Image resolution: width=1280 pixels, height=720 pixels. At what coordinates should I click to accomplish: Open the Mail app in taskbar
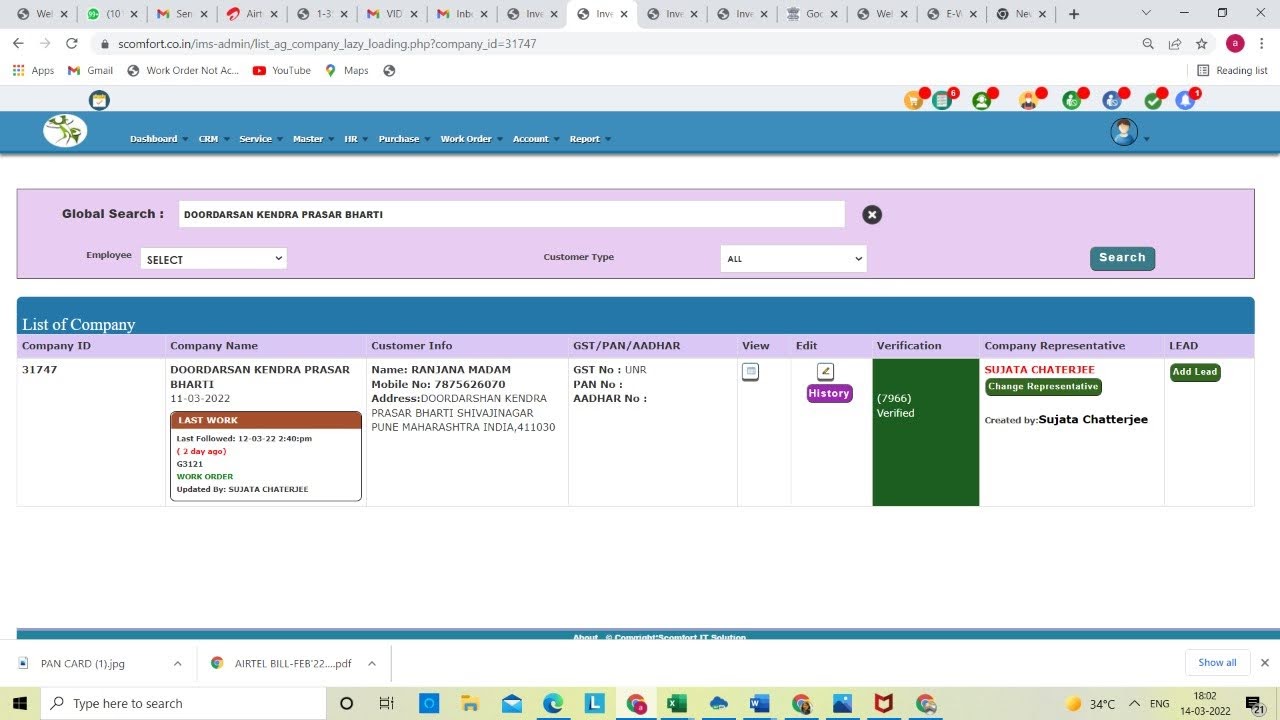pyautogui.click(x=512, y=704)
